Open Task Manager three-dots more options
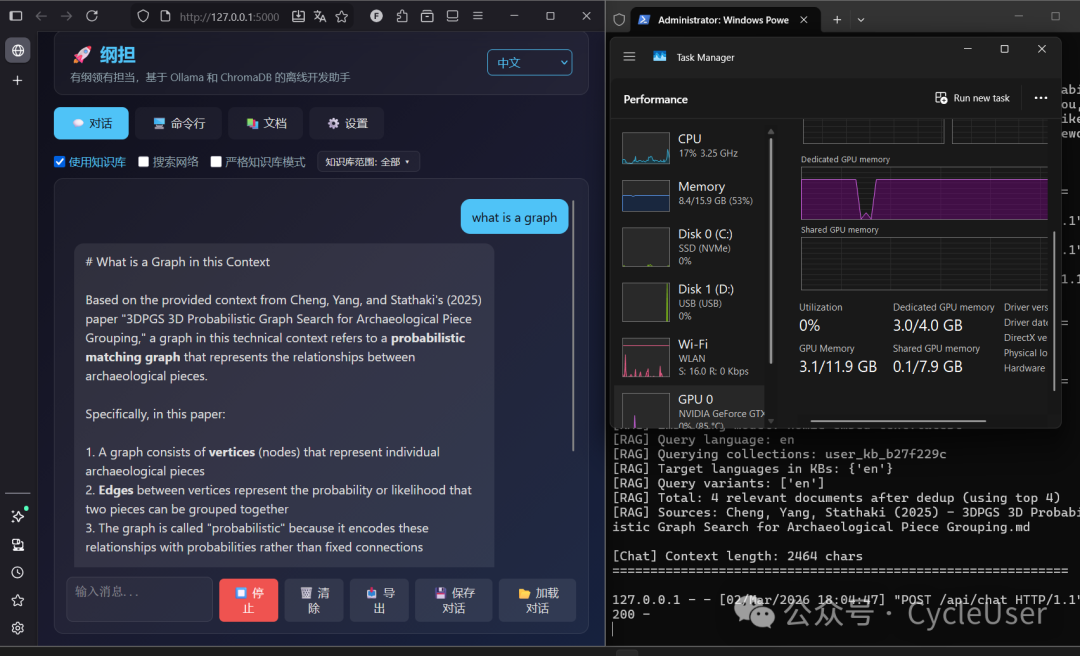Image resolution: width=1080 pixels, height=656 pixels. click(1041, 98)
